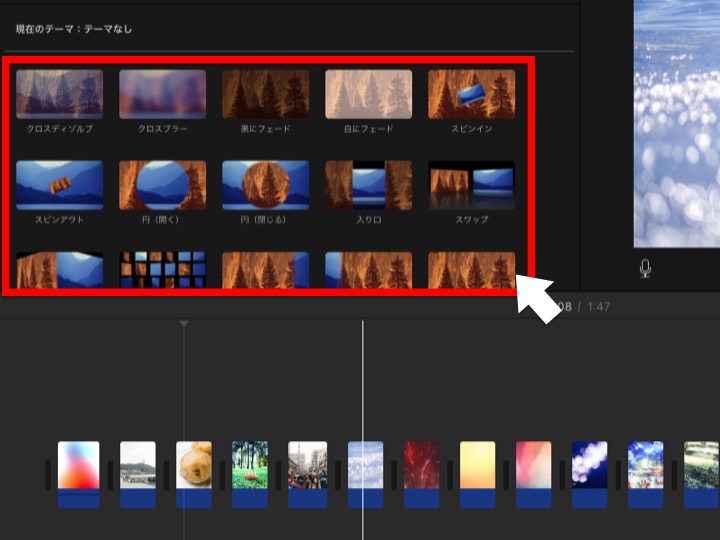Viewport: 720px width, 540px height.
Task: Select the yellow gradient clip
Action: (478, 475)
